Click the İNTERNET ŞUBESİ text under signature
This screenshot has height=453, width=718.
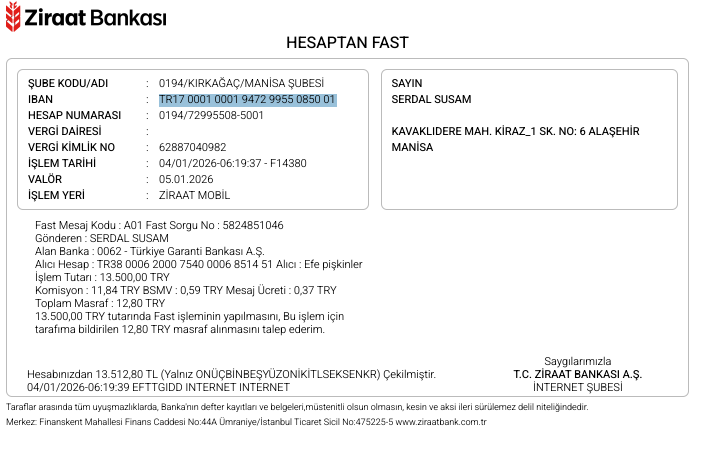click(577, 388)
